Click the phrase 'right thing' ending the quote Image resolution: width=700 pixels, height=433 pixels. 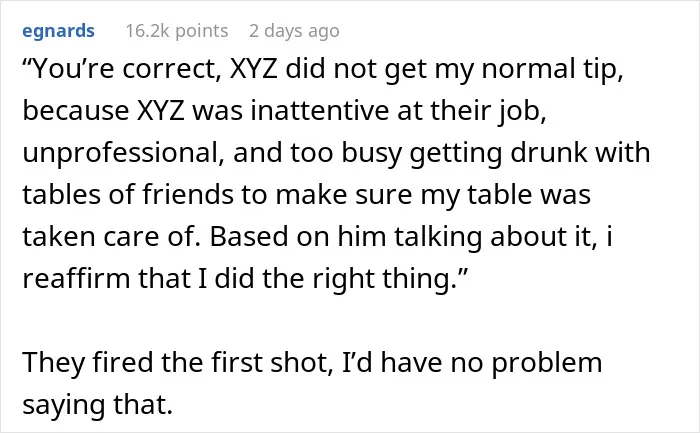click(382, 279)
